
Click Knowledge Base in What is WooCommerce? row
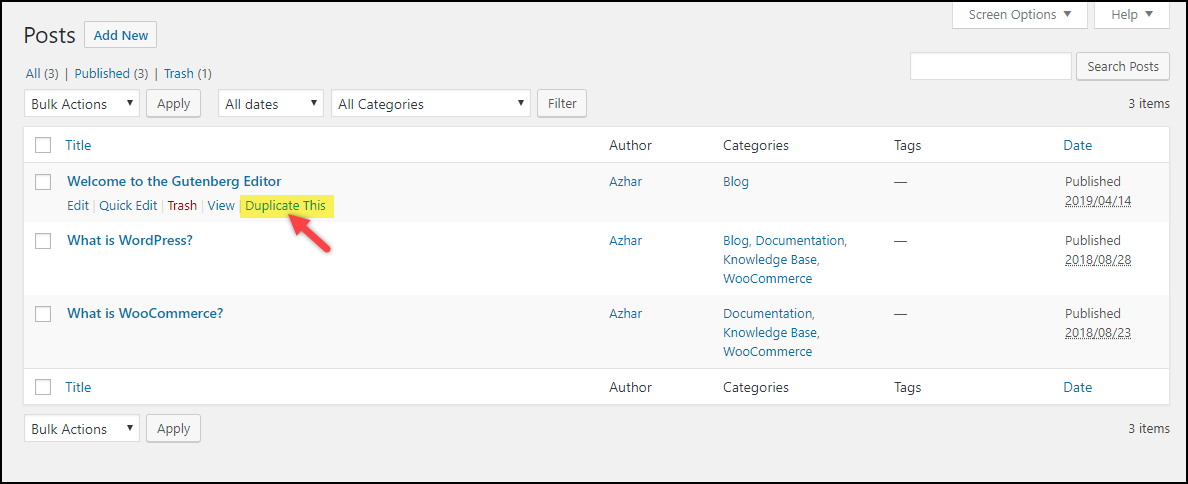(x=770, y=332)
